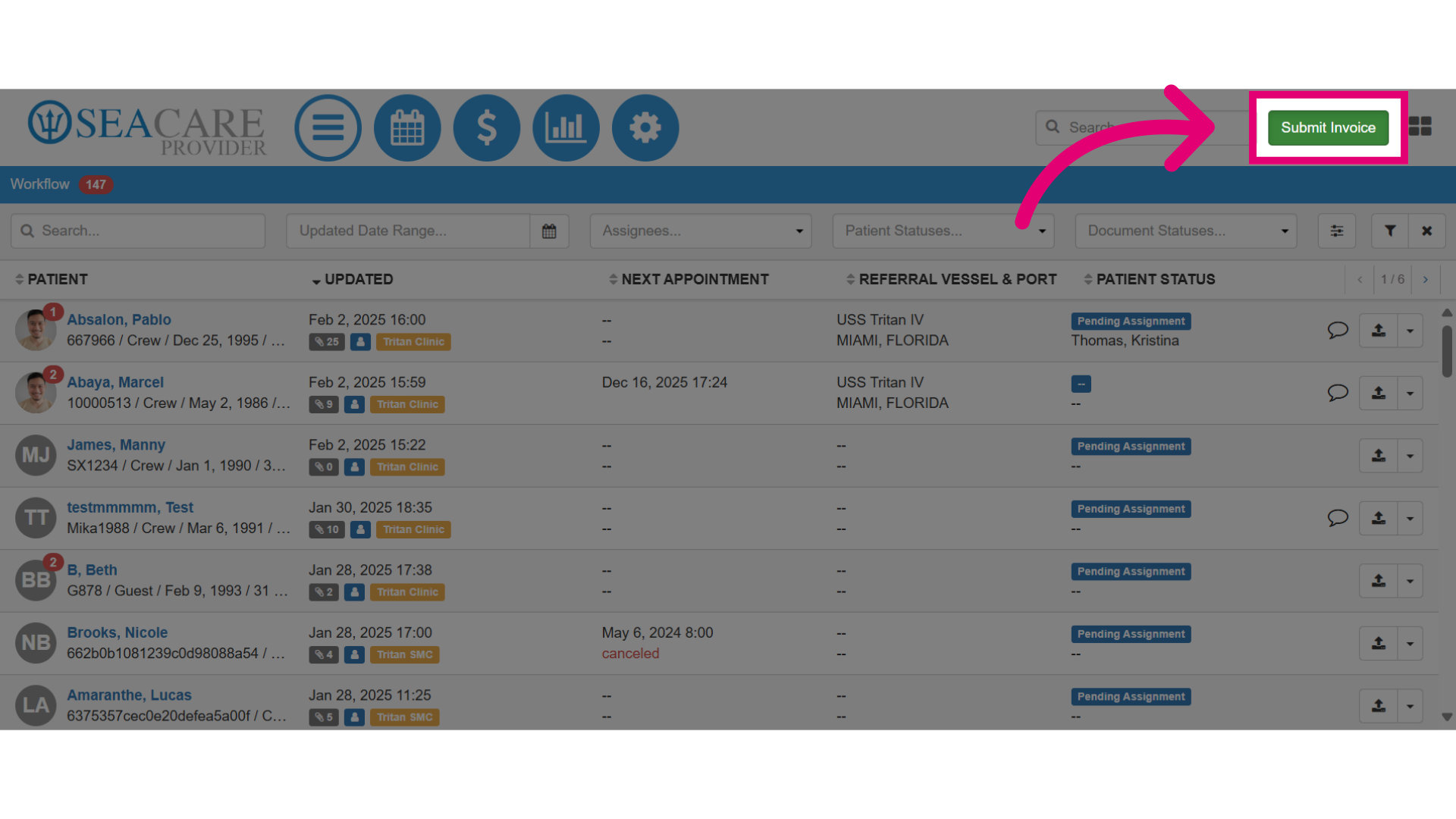Focus the Updated Date Range field
The width and height of the screenshot is (1456, 819).
coord(408,231)
